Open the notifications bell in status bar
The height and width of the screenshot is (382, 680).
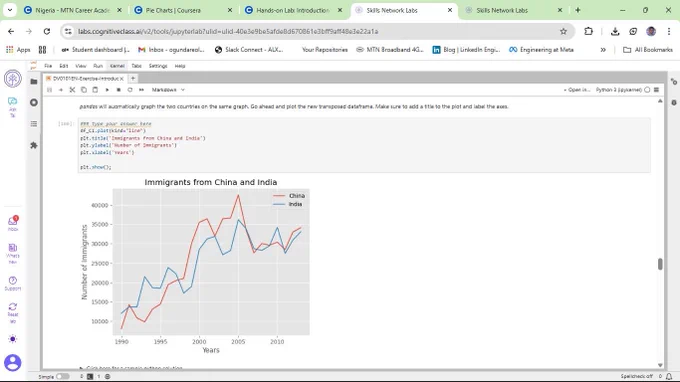pos(669,376)
